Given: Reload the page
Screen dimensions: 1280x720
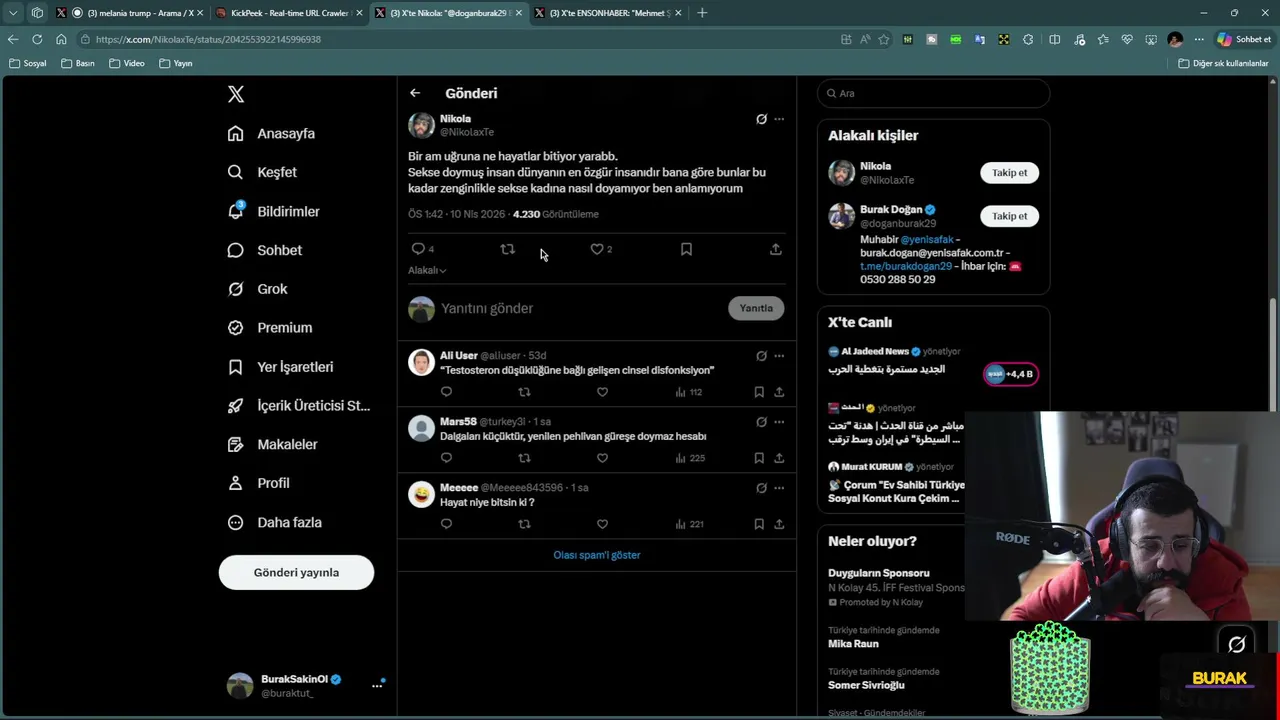Looking at the screenshot, I should point(37,39).
